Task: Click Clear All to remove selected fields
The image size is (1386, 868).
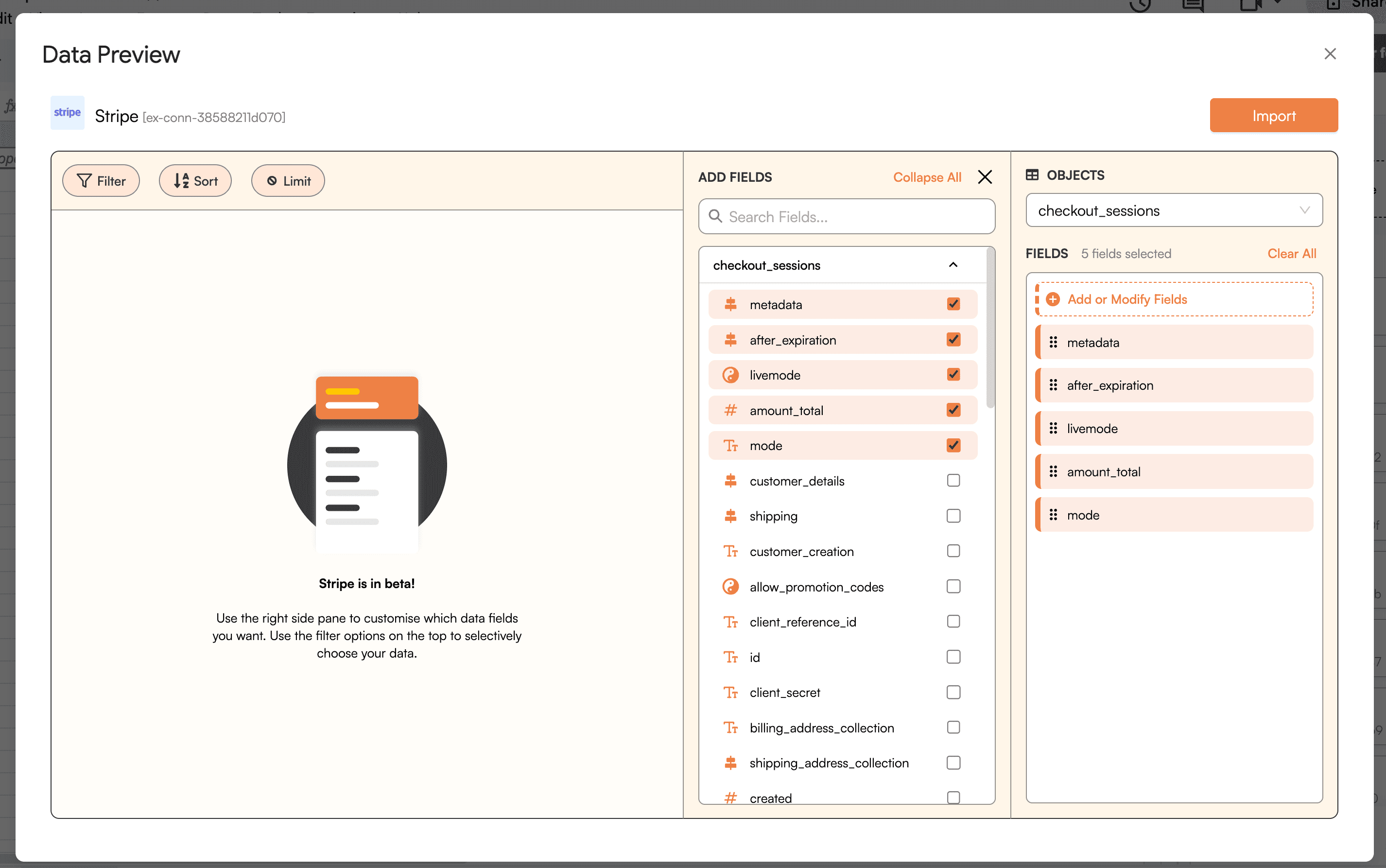Action: (1292, 253)
